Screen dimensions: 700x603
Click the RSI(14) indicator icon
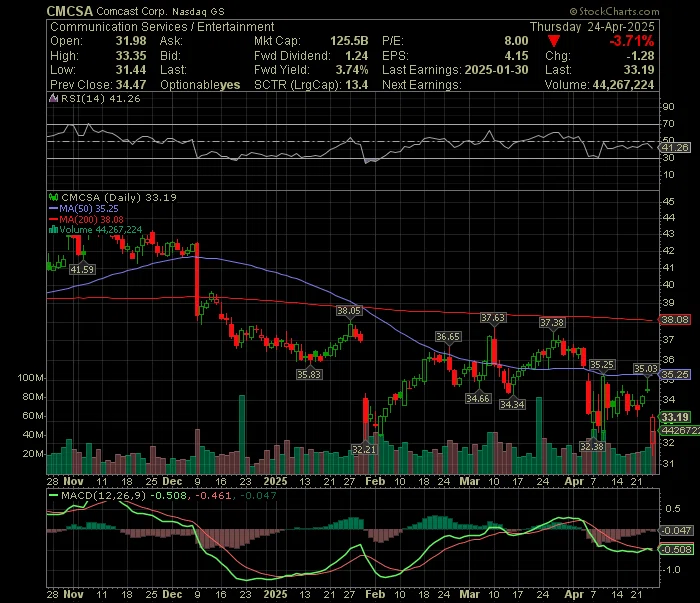(x=53, y=99)
